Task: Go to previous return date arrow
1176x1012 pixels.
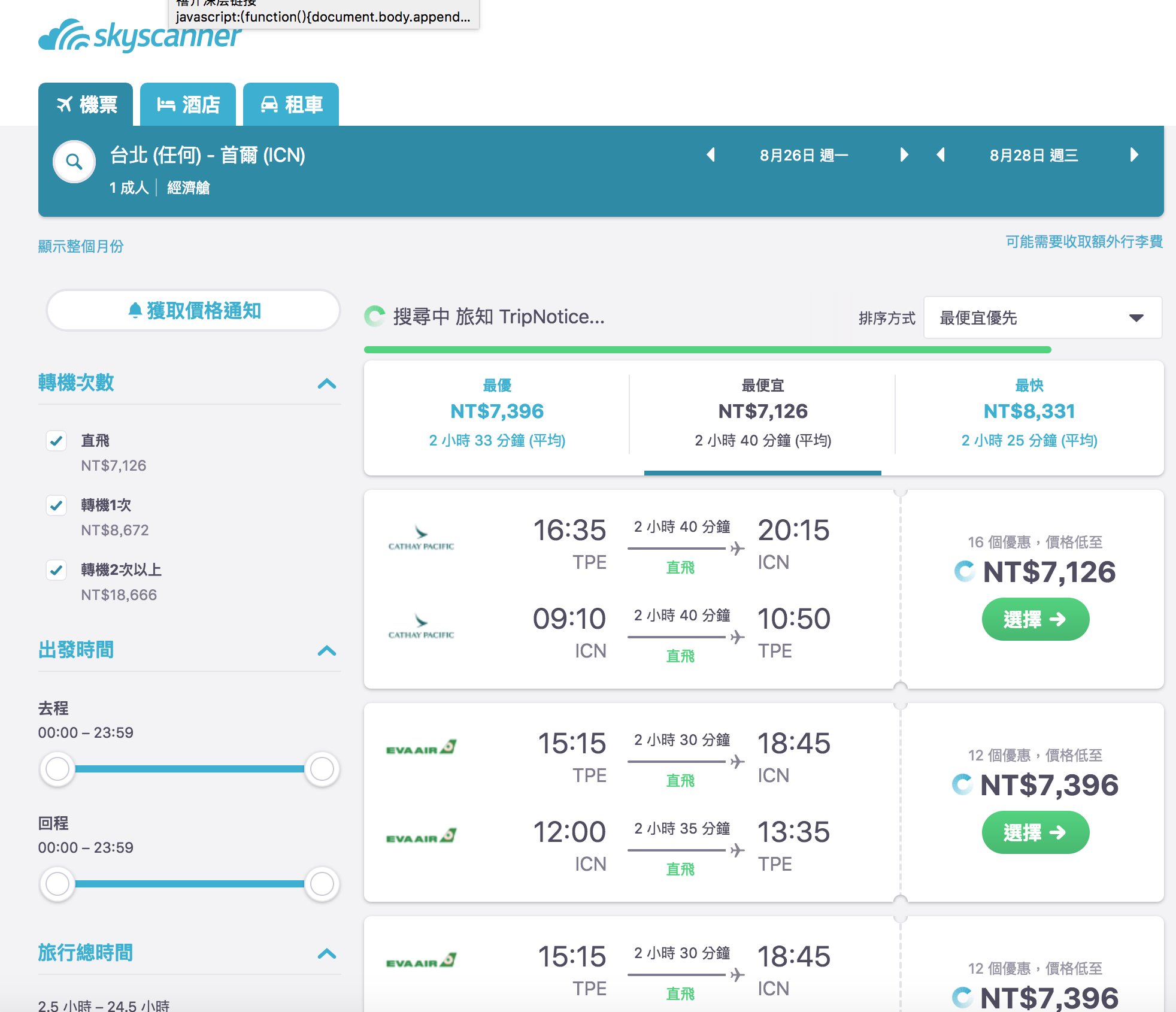Action: click(x=941, y=155)
